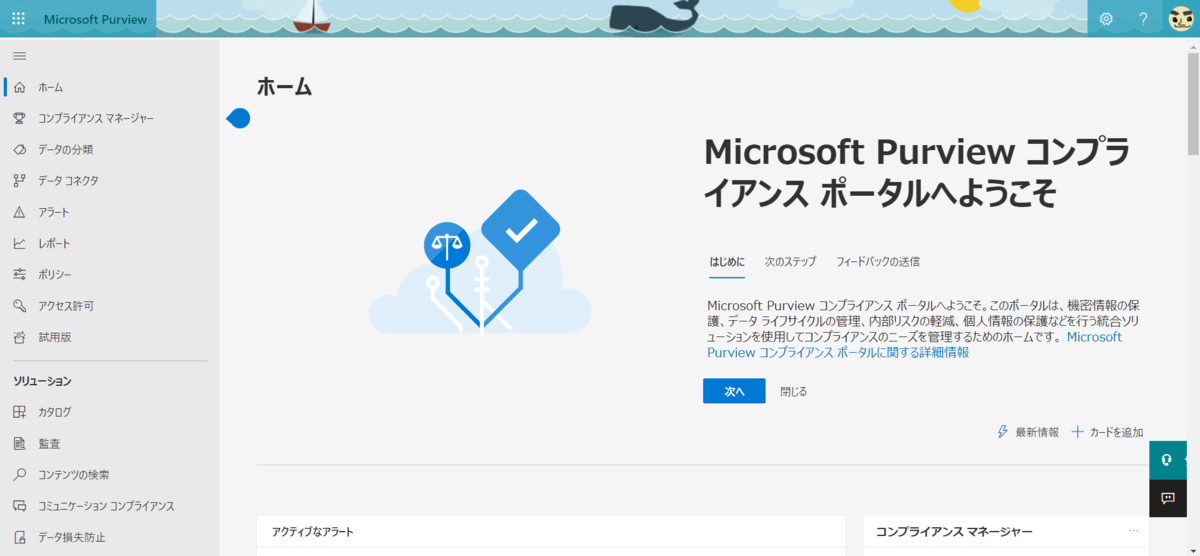1200x556 pixels.
Task: Click the コミュニケーション コンプライアンス icon
Action: (x=19, y=506)
